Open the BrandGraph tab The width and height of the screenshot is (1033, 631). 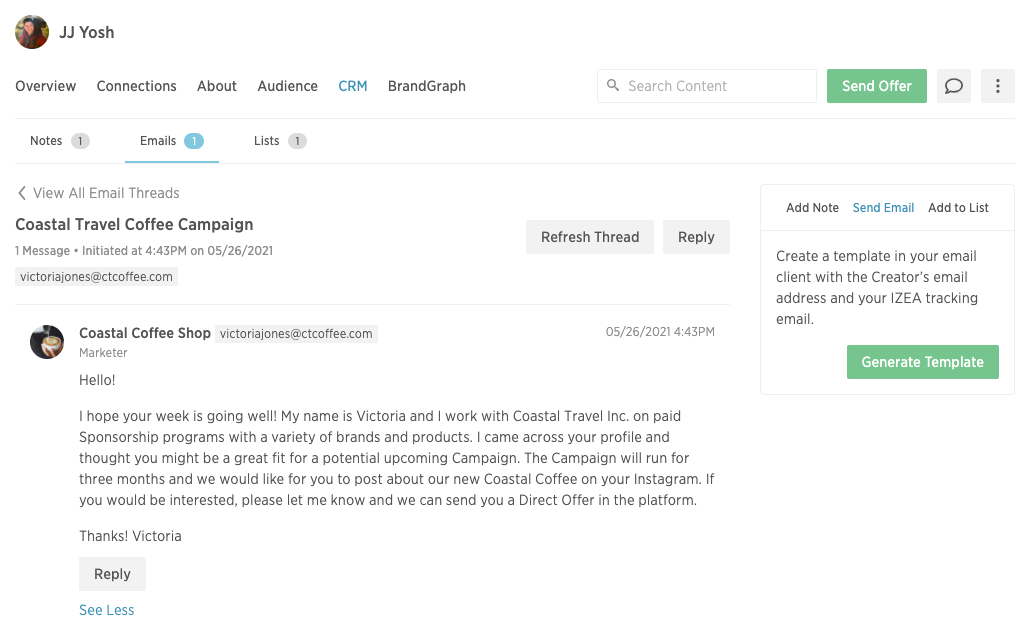click(426, 86)
